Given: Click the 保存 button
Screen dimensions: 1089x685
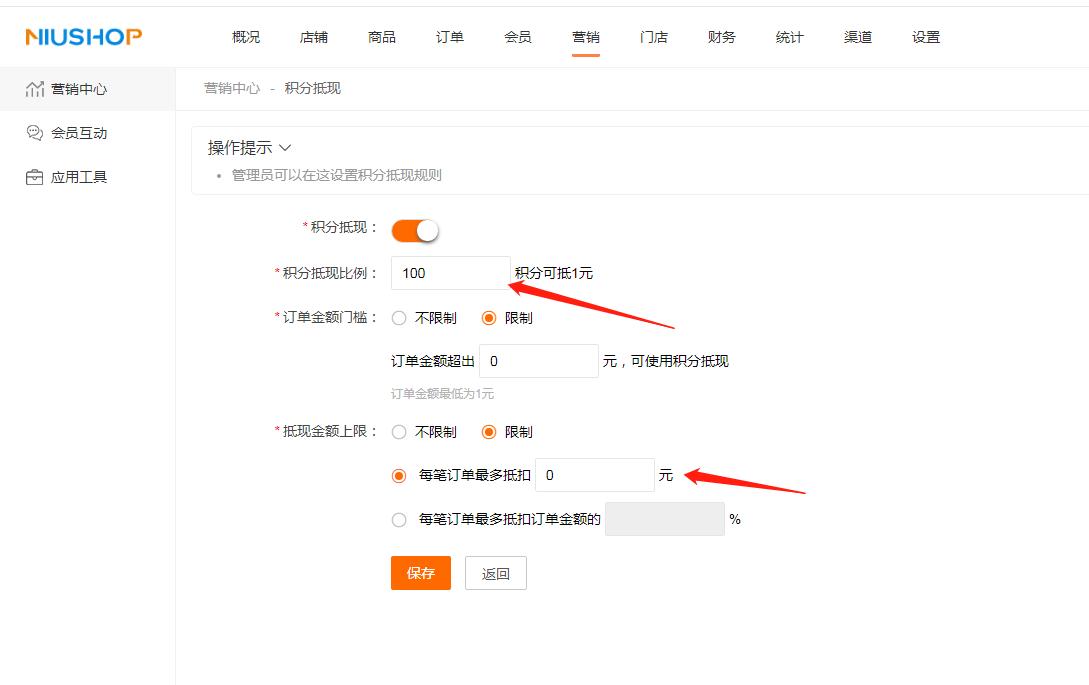Looking at the screenshot, I should [x=420, y=573].
